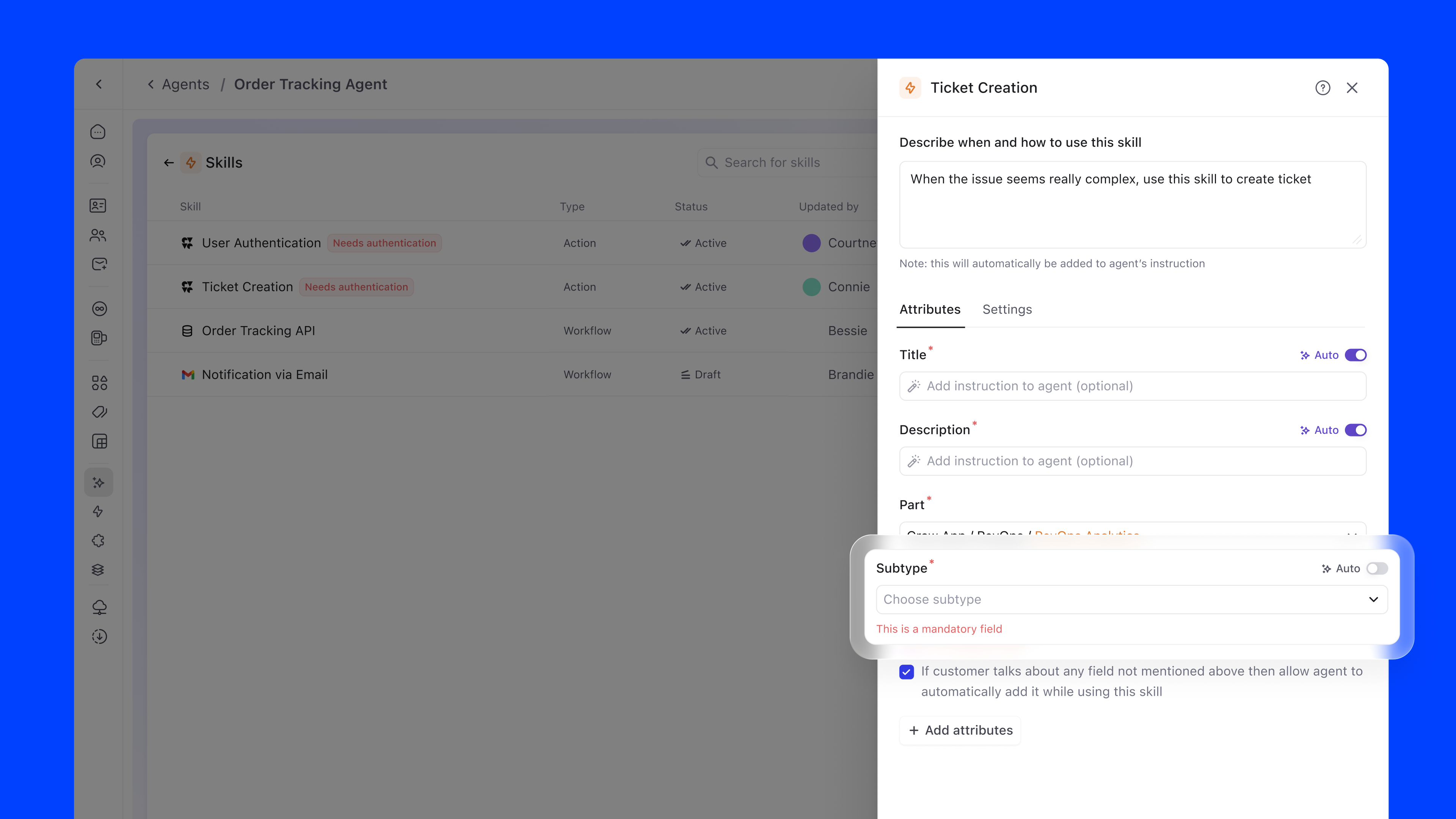The height and width of the screenshot is (819, 1456).
Task: Click the database icon for Order Tracking API
Action: [x=187, y=331]
